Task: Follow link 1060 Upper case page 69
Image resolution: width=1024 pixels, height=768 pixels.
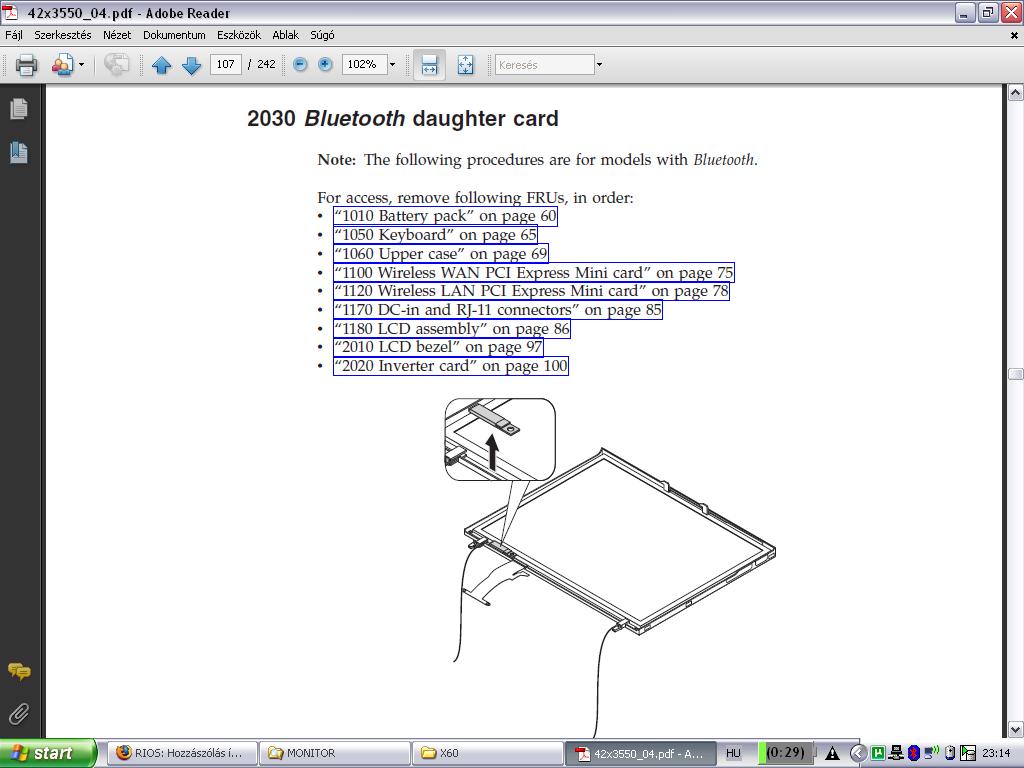Action: (441, 253)
